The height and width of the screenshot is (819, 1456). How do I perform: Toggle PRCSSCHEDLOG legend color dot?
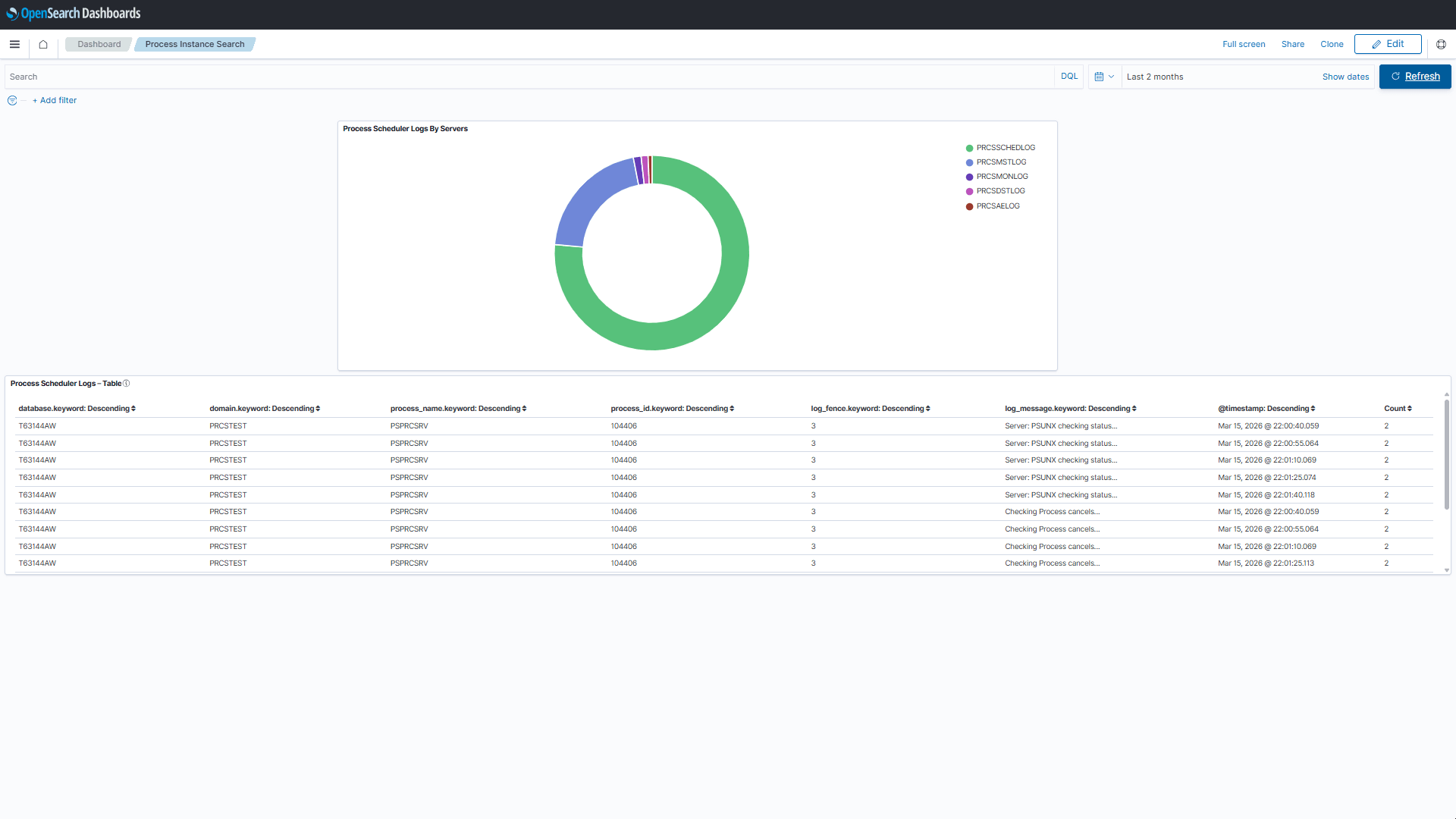coord(969,149)
